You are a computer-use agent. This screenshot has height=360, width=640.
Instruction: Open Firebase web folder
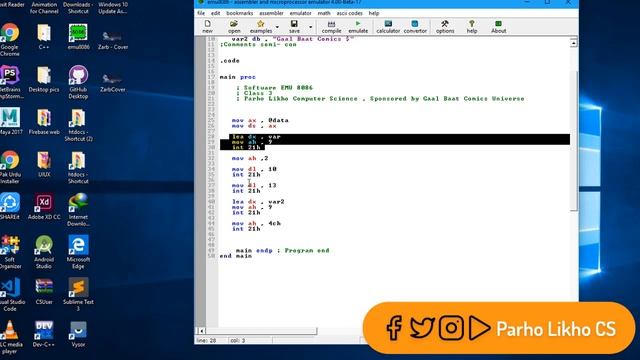coord(44,122)
